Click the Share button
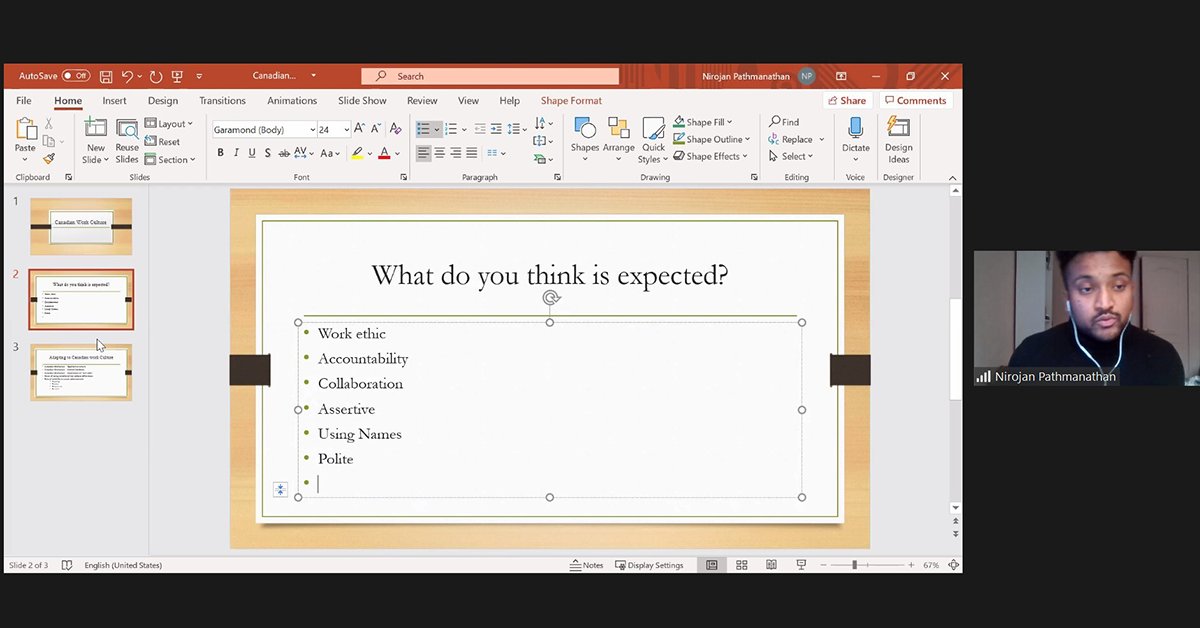The image size is (1200, 628). [847, 100]
